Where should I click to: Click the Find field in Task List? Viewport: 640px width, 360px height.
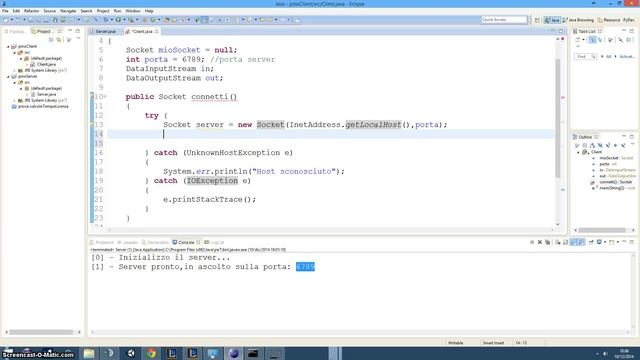point(584,56)
